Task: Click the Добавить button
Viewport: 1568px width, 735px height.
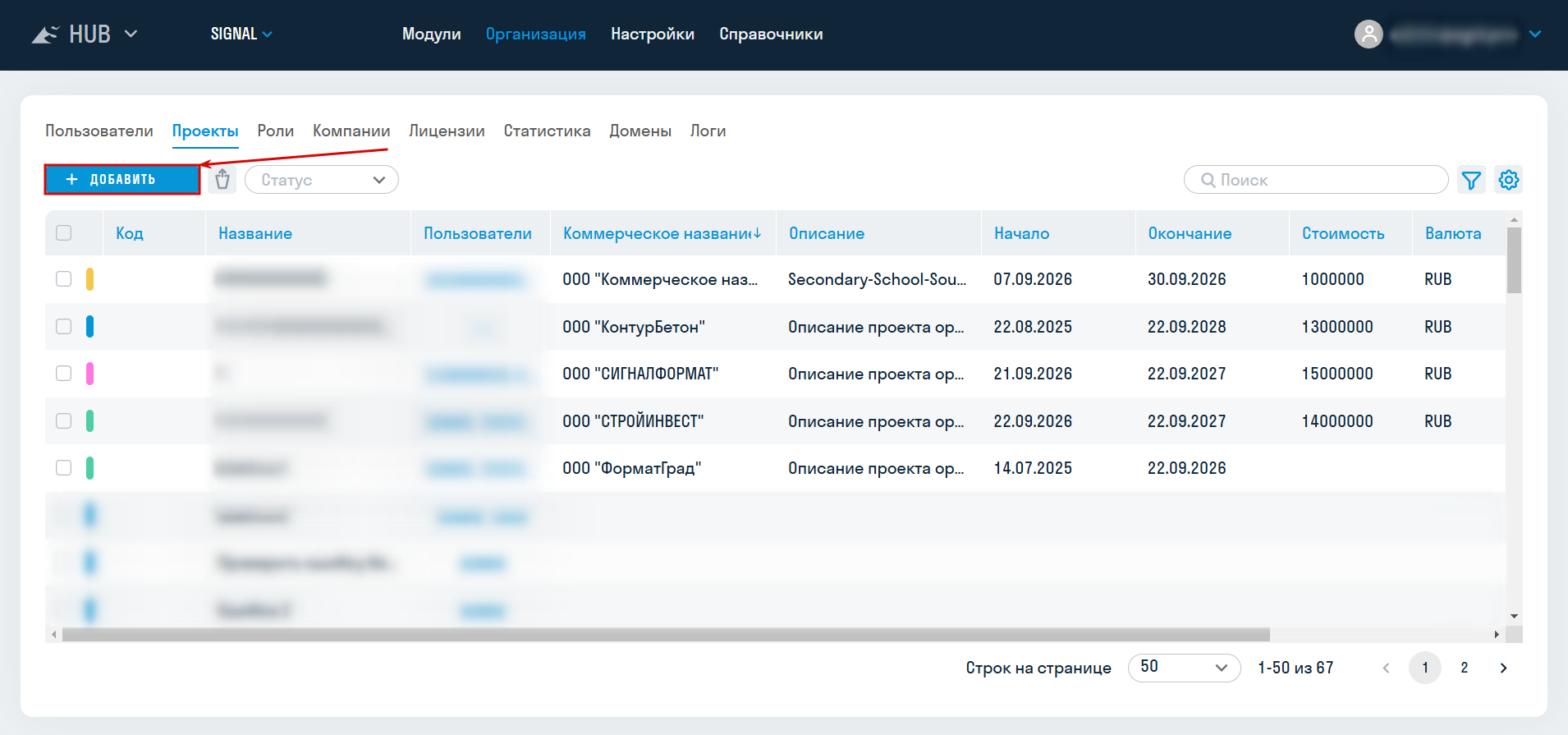Action: (x=122, y=180)
